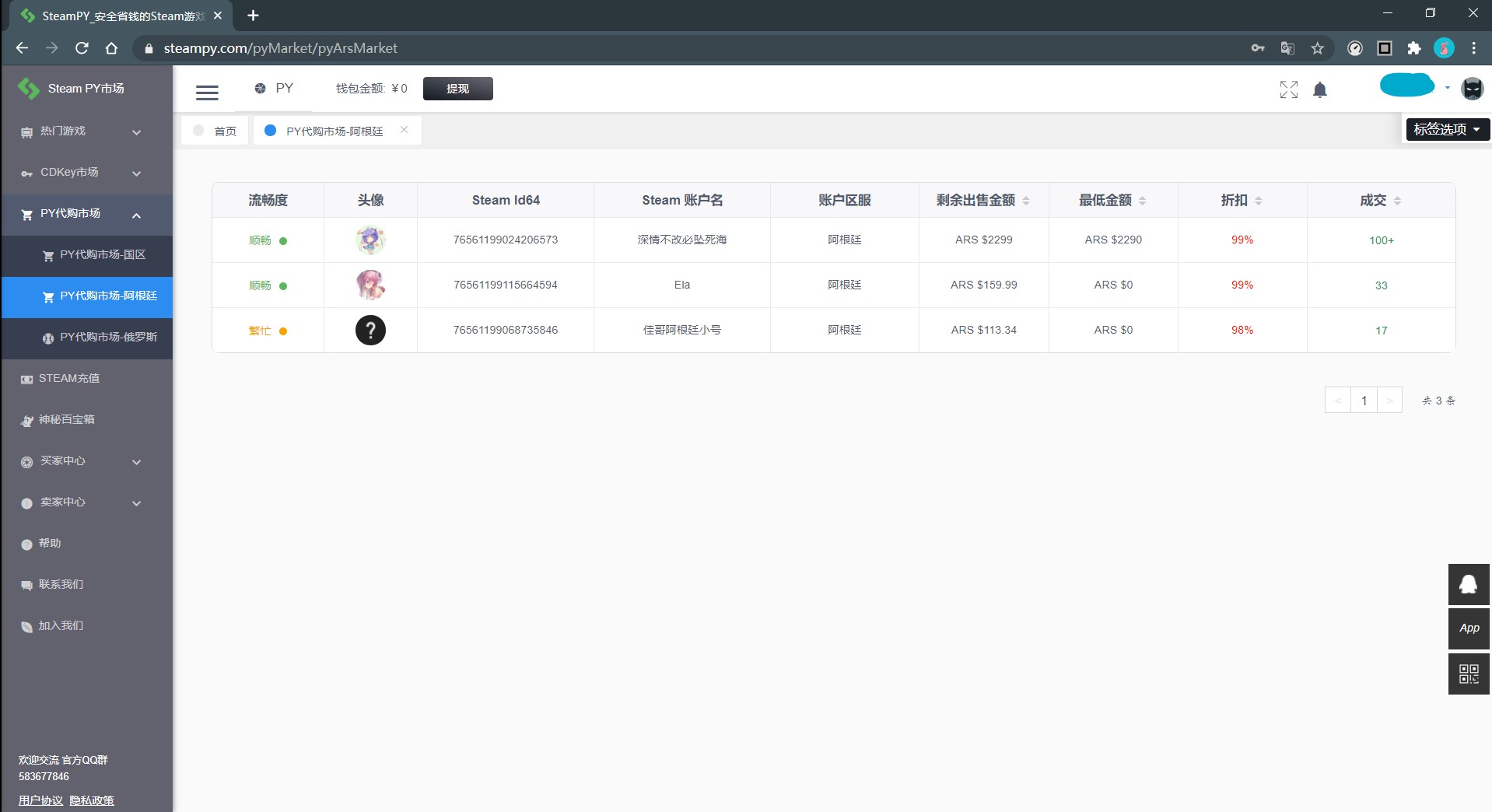Viewport: 1492px width, 812px height.
Task: Select PY代购市场-国区 in sidebar
Action: point(86,255)
